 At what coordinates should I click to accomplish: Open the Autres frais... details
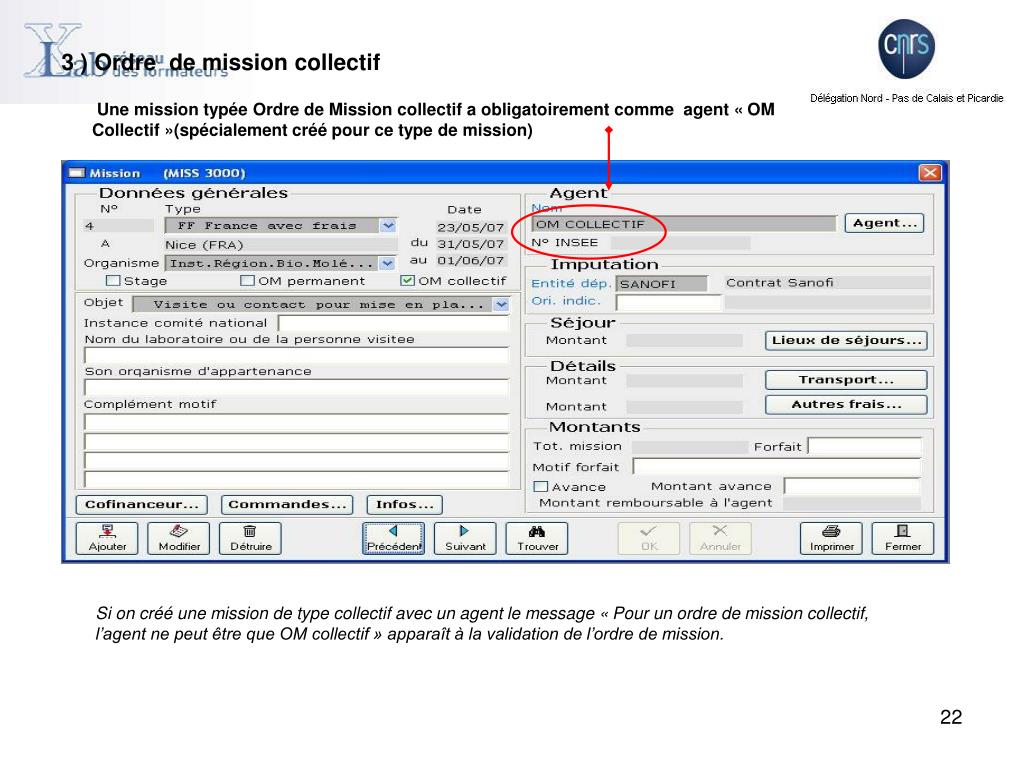click(x=846, y=405)
